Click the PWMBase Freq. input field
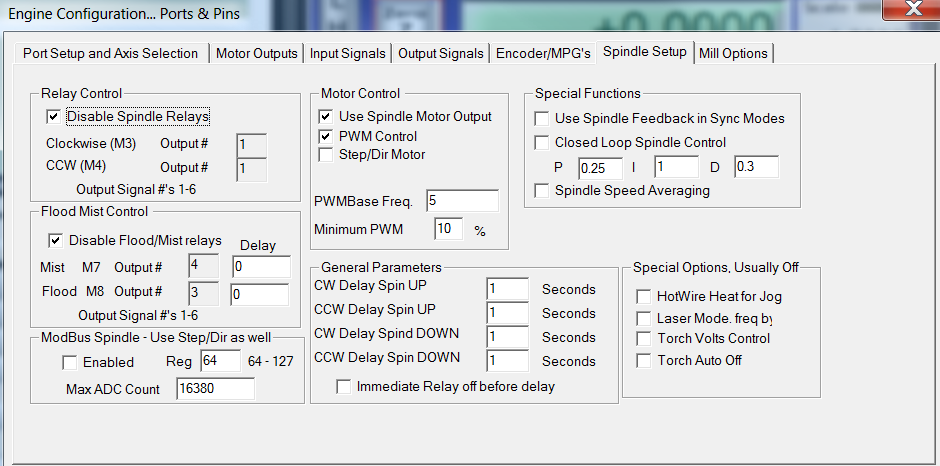This screenshot has width=940, height=466. pyautogui.click(x=461, y=201)
